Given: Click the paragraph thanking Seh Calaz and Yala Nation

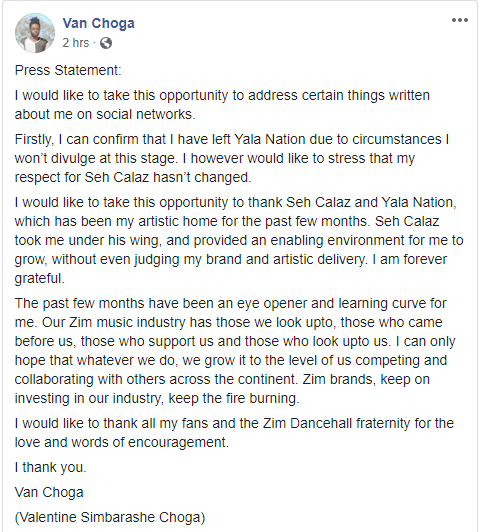Looking at the screenshot, I should tap(239, 240).
